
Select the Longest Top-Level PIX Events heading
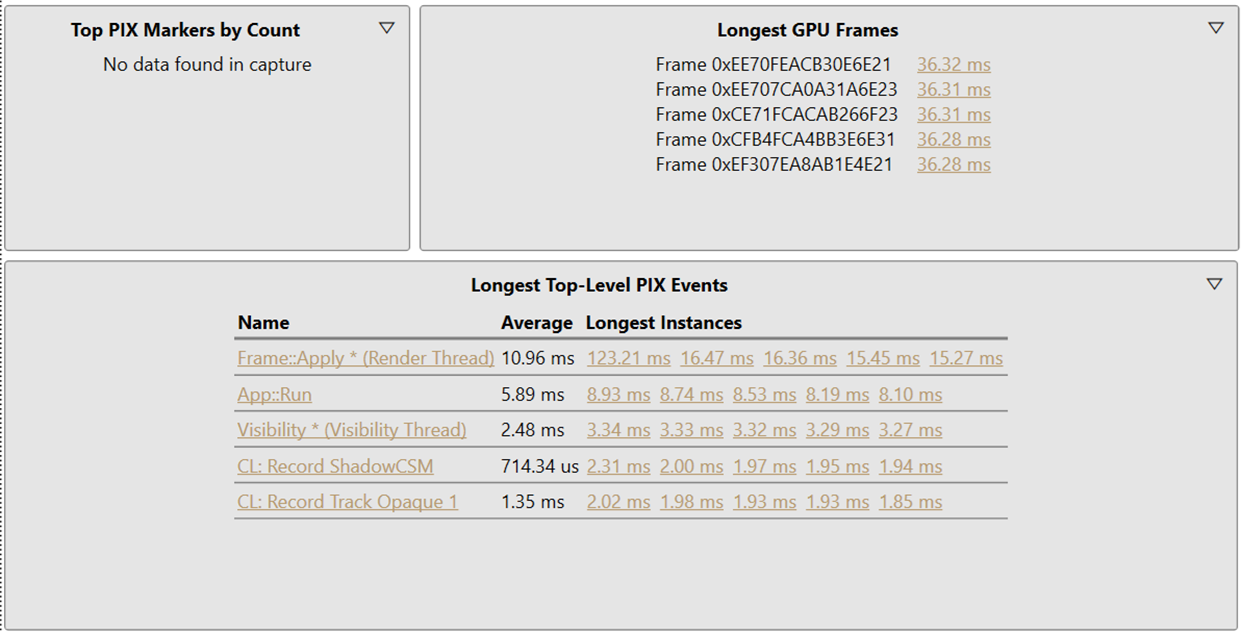pyautogui.click(x=599, y=286)
